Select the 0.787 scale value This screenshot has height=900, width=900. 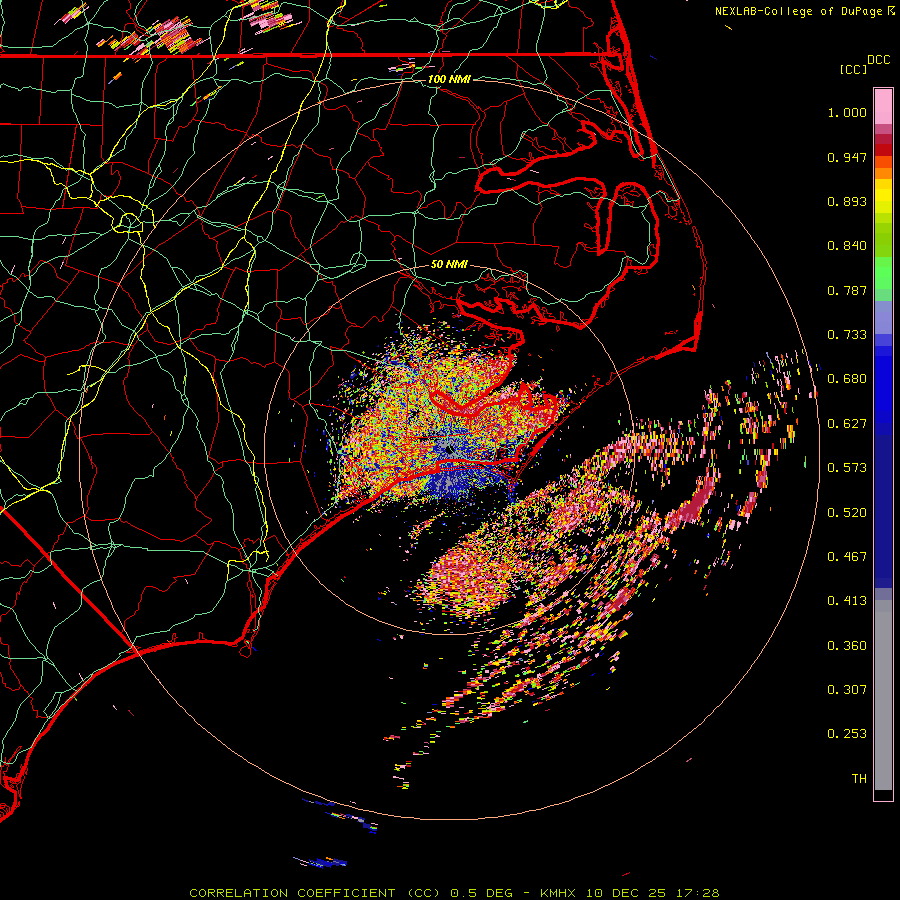pyautogui.click(x=847, y=290)
